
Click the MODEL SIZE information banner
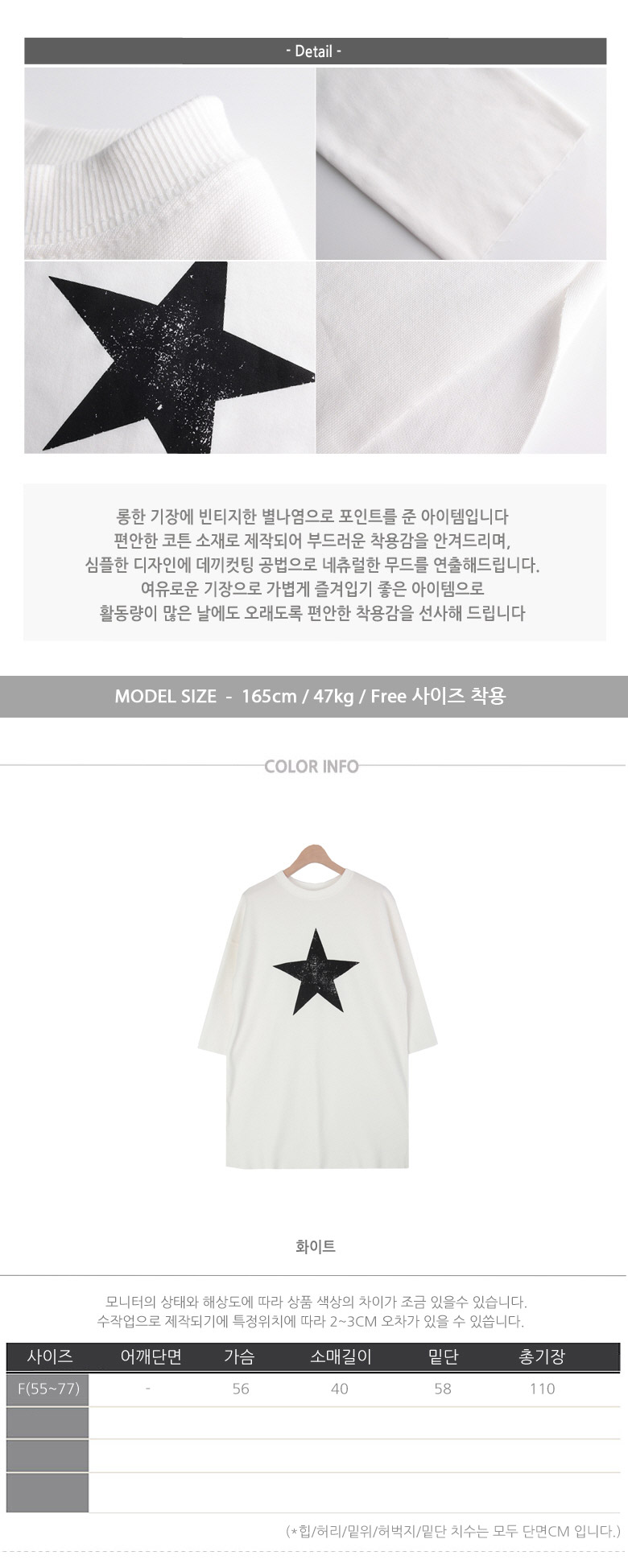[x=314, y=696]
